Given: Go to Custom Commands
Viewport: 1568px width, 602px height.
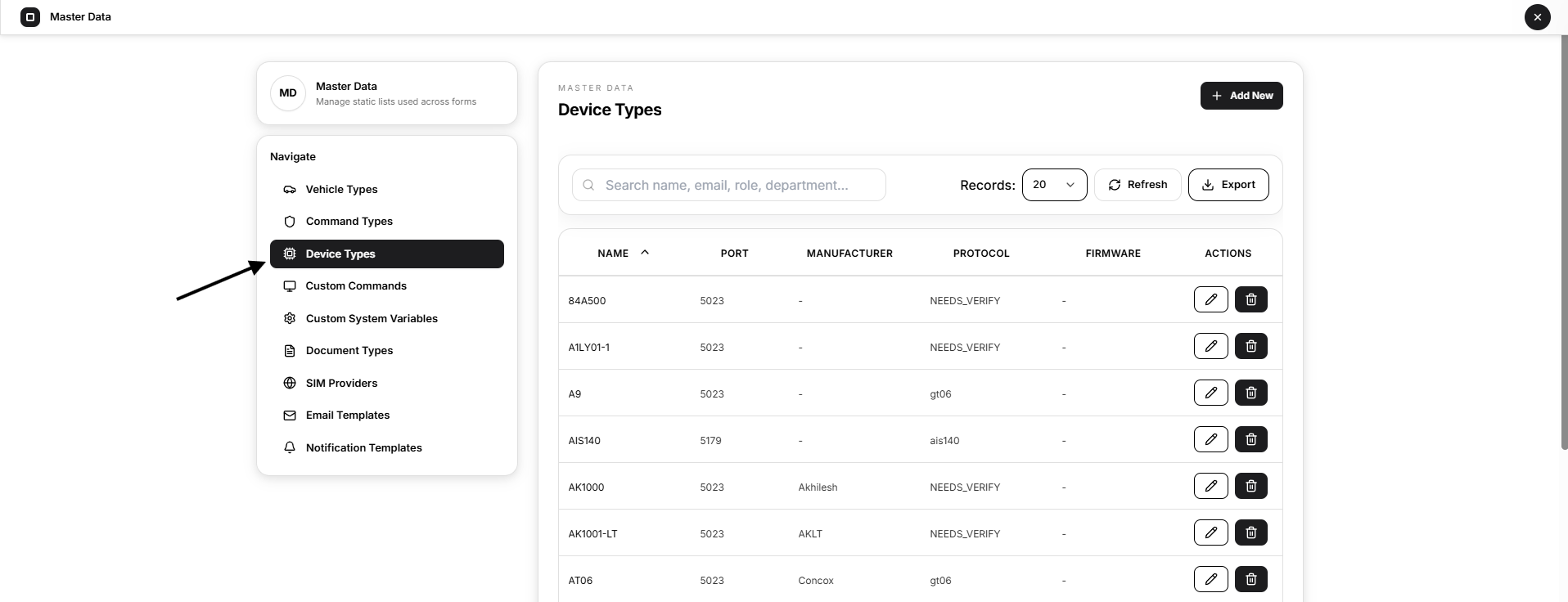Looking at the screenshot, I should [386, 285].
